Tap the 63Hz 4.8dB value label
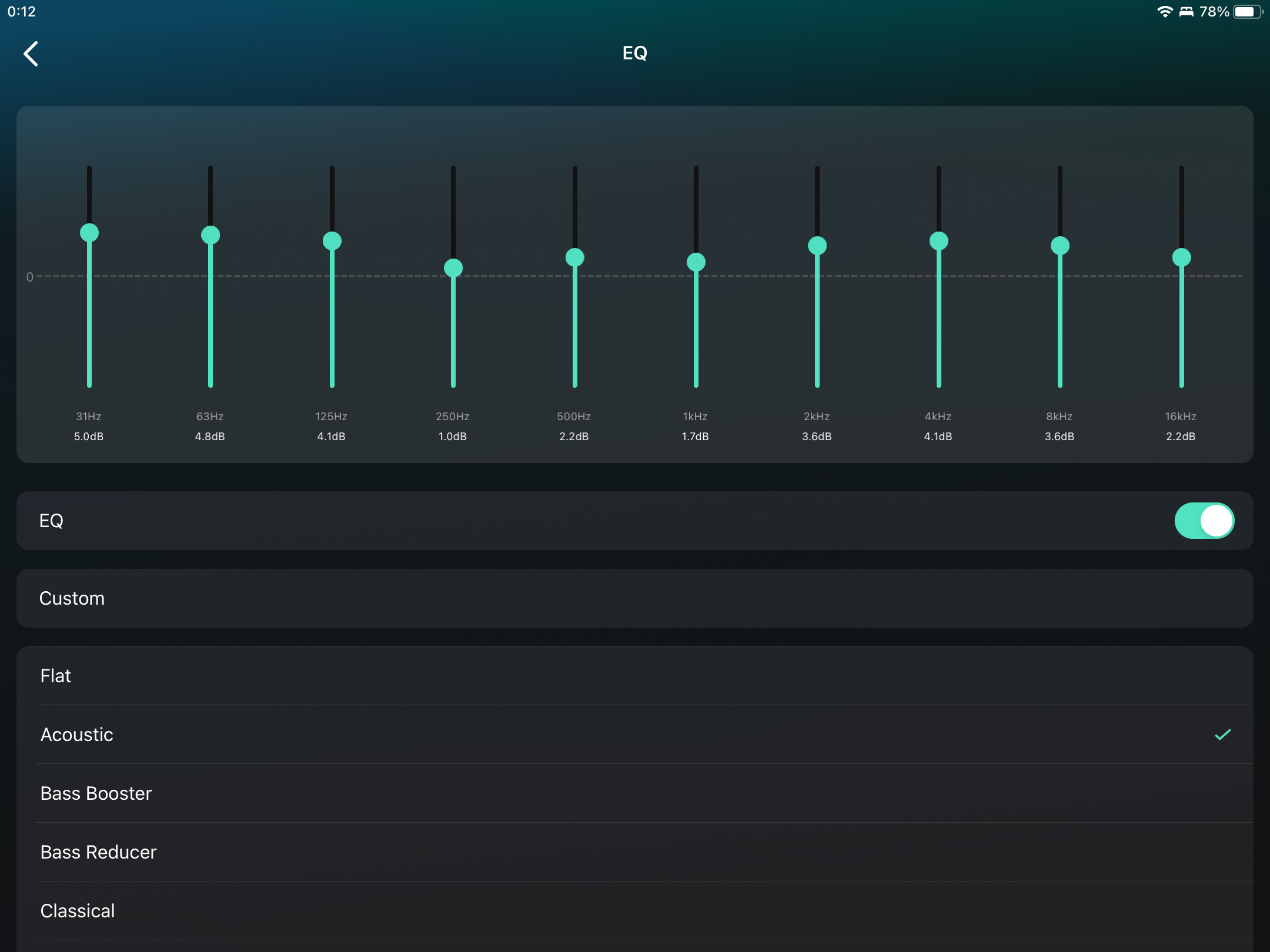Screen dimensions: 1270x952 pyautogui.click(x=210, y=437)
